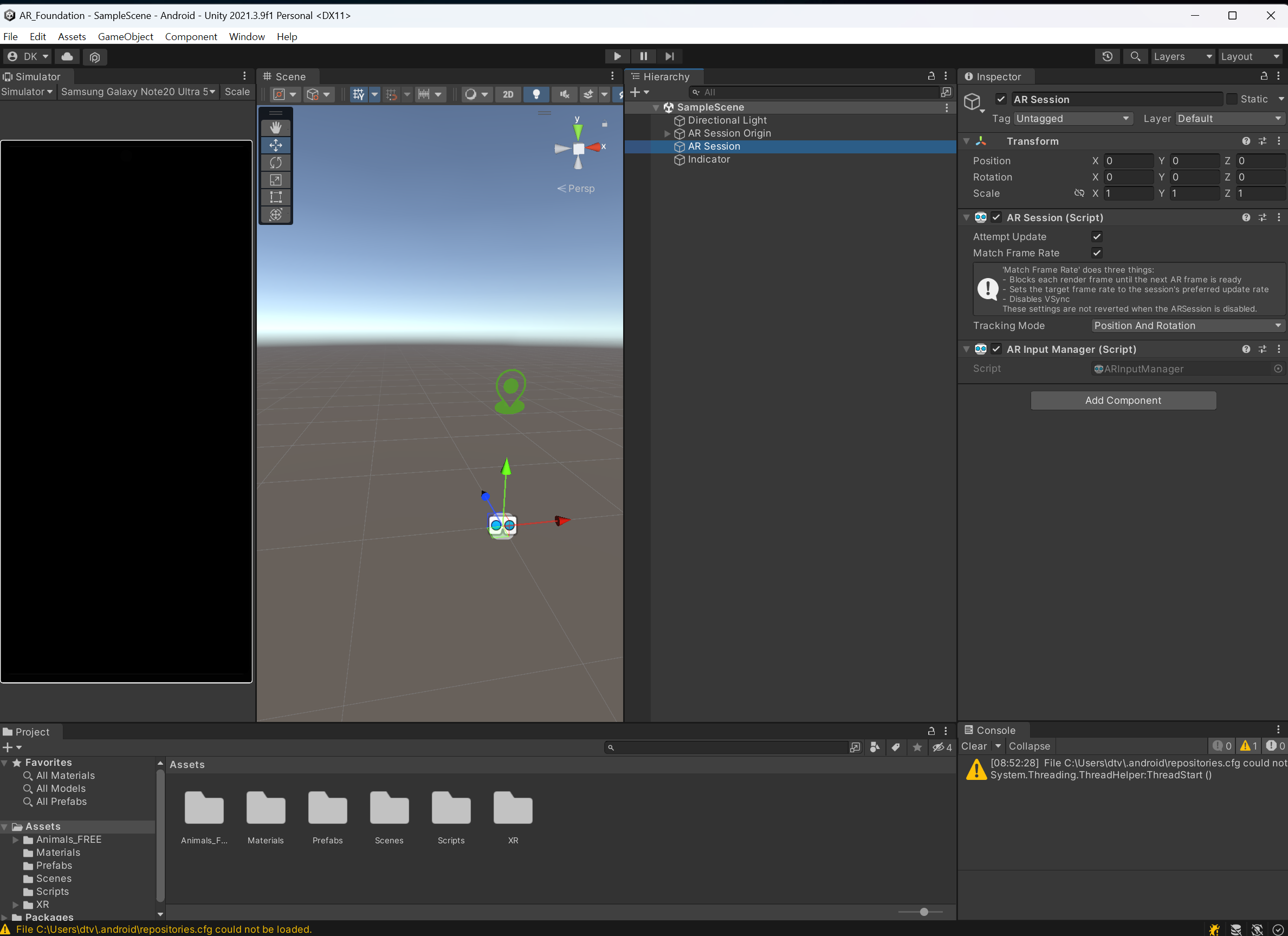Image resolution: width=1288 pixels, height=936 pixels.
Task: Open the Layers dropdown
Action: point(1182,56)
